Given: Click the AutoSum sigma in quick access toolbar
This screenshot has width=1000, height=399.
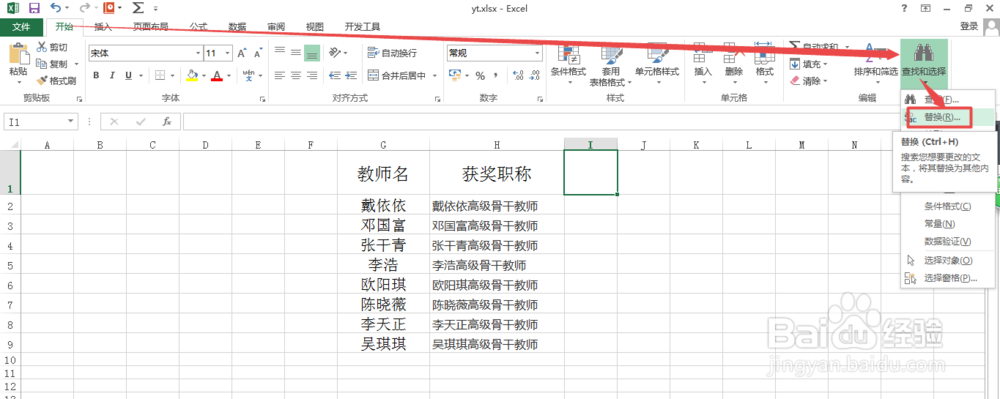Looking at the screenshot, I should 138,8.
